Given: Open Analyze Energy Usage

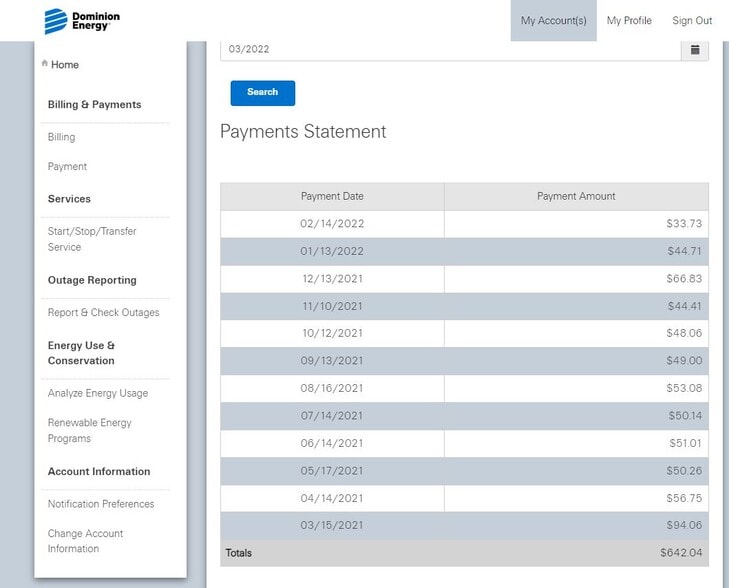Looking at the screenshot, I should (98, 393).
